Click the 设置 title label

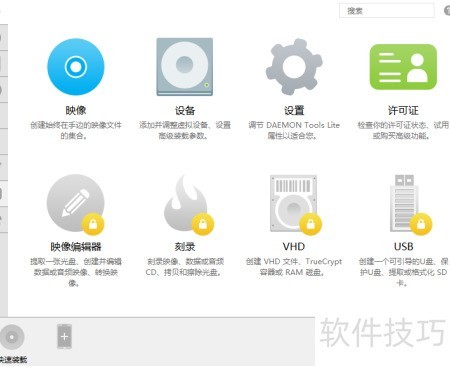tap(294, 110)
